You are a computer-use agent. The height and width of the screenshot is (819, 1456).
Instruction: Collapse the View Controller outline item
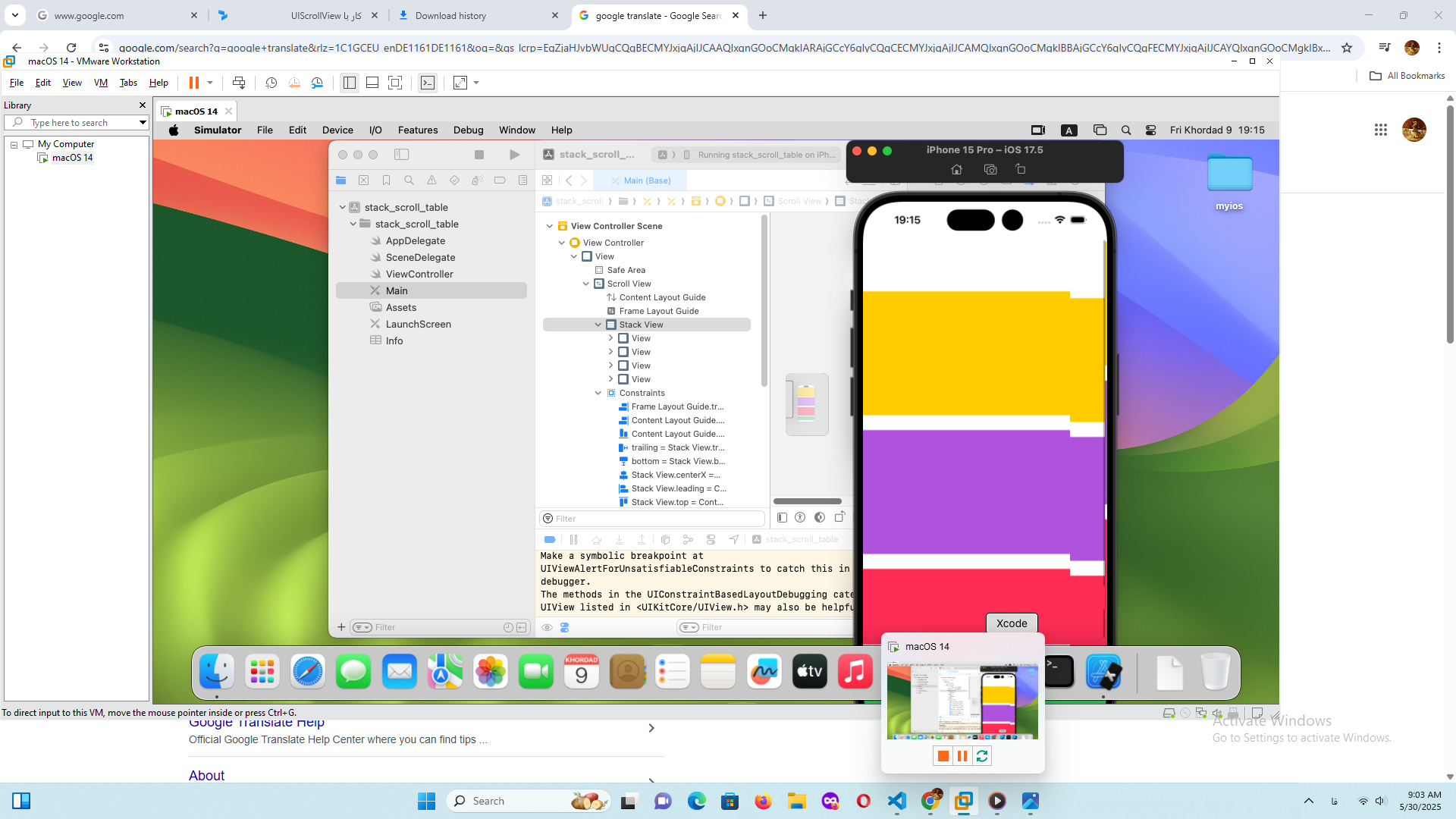(x=562, y=243)
